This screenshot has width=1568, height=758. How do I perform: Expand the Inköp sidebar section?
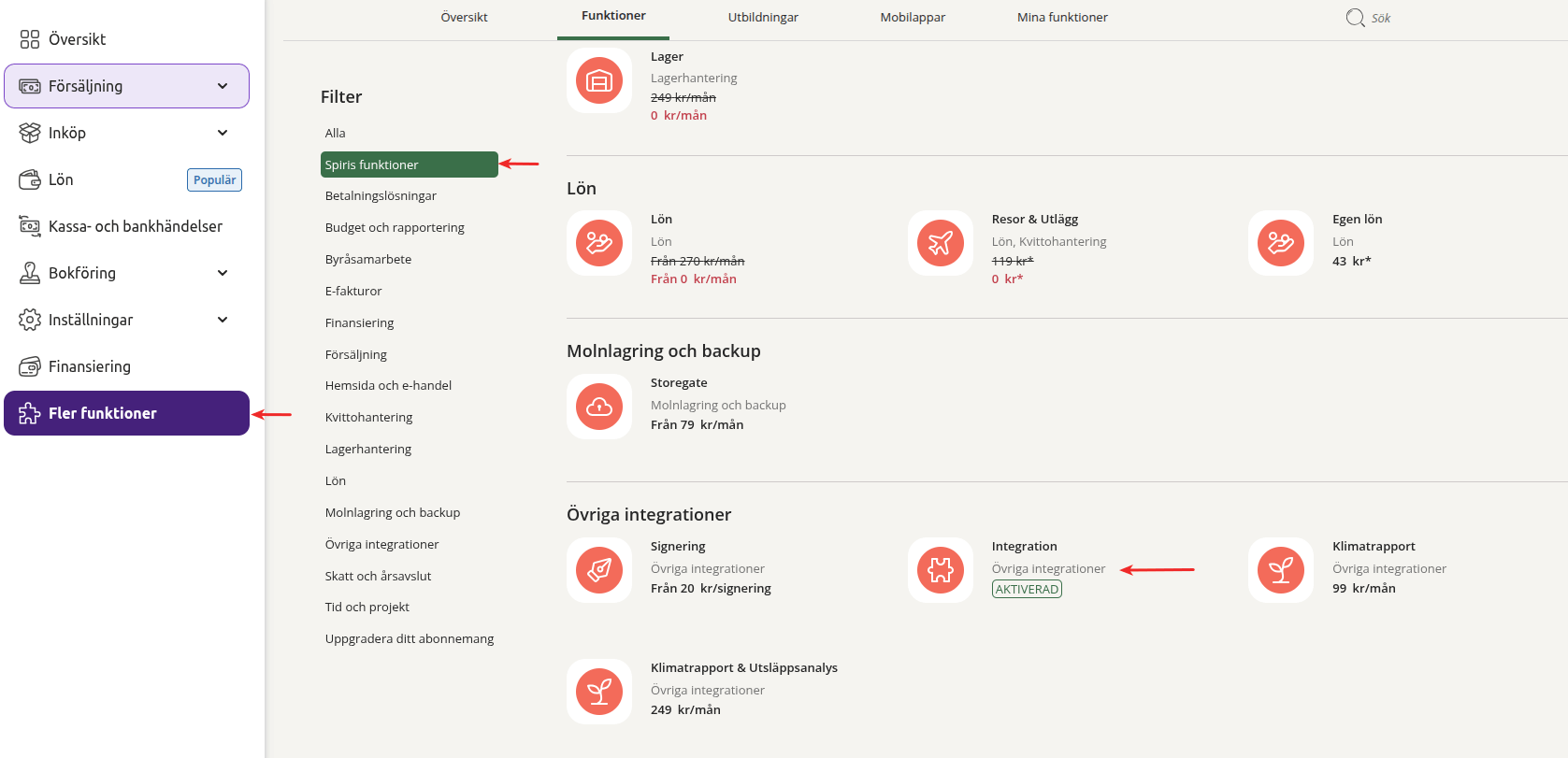point(223,133)
